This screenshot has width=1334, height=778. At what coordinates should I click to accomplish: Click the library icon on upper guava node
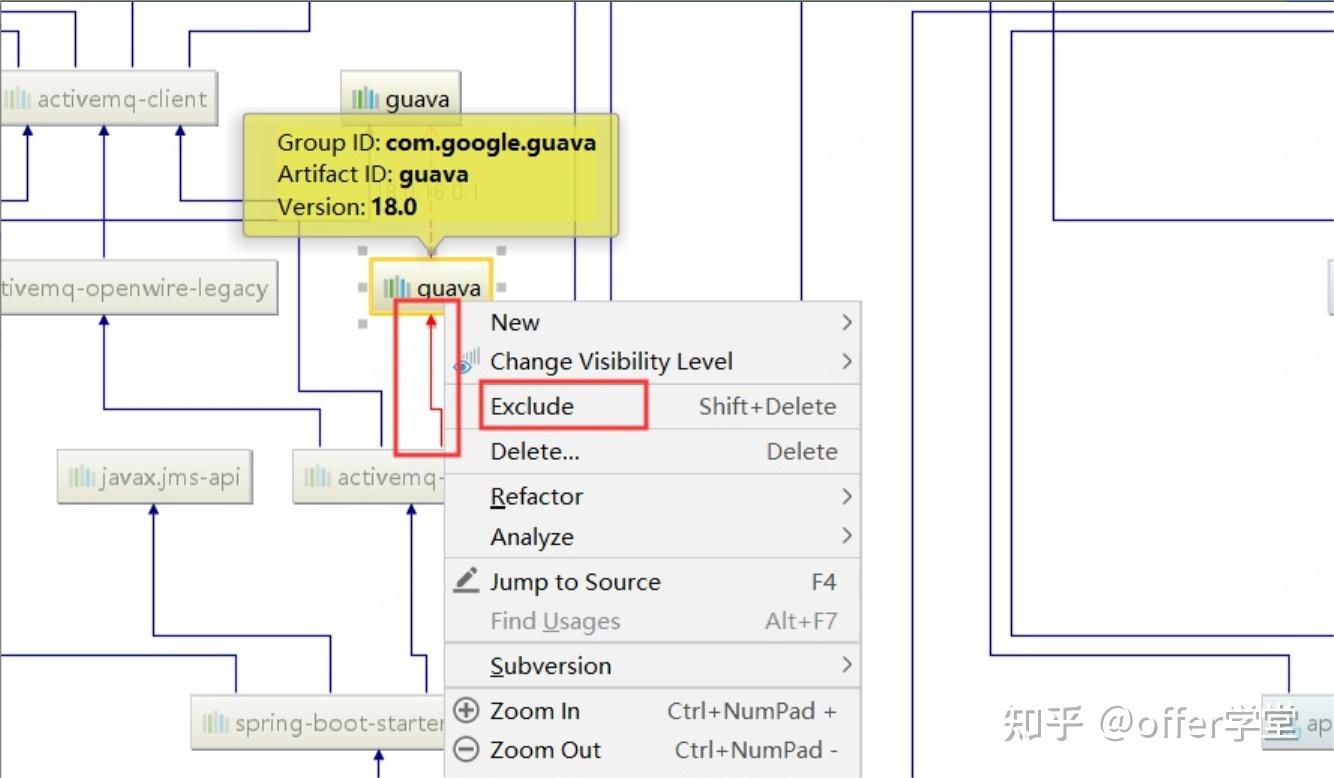pyautogui.click(x=365, y=98)
